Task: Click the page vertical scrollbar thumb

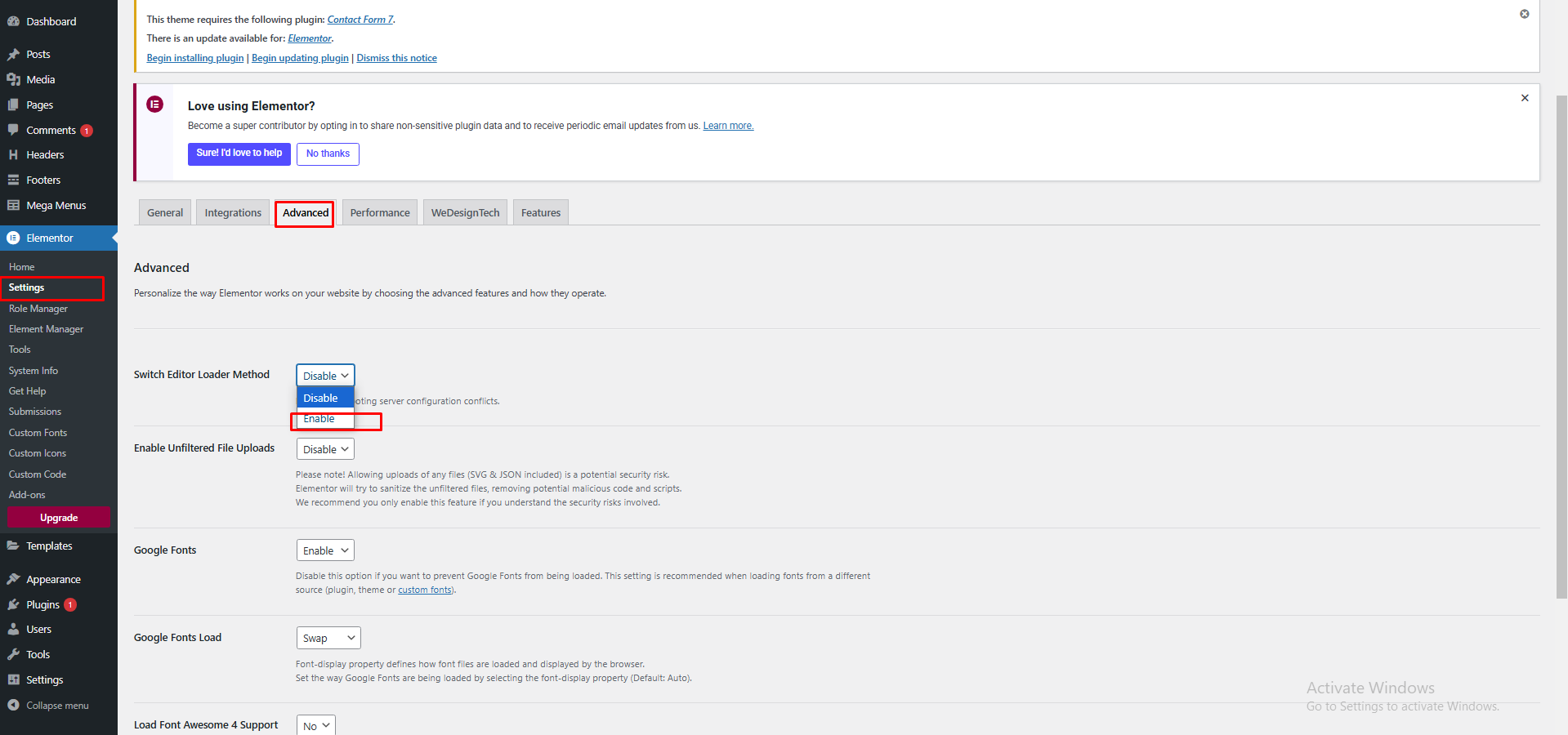Action: coord(1561,347)
